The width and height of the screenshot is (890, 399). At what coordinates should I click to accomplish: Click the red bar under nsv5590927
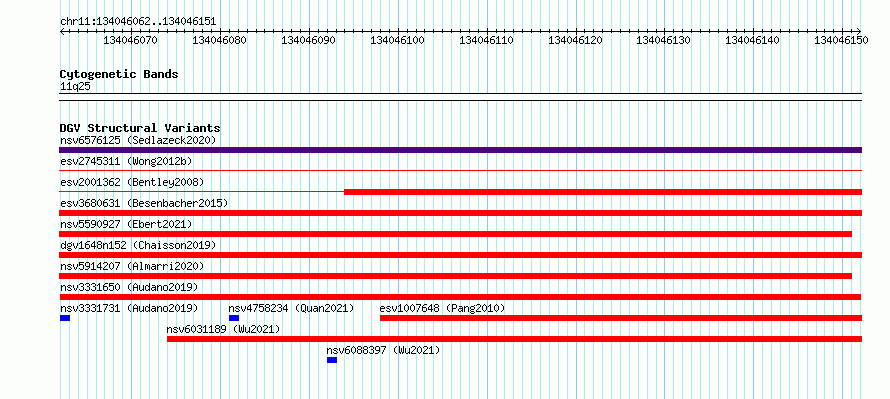[456, 234]
